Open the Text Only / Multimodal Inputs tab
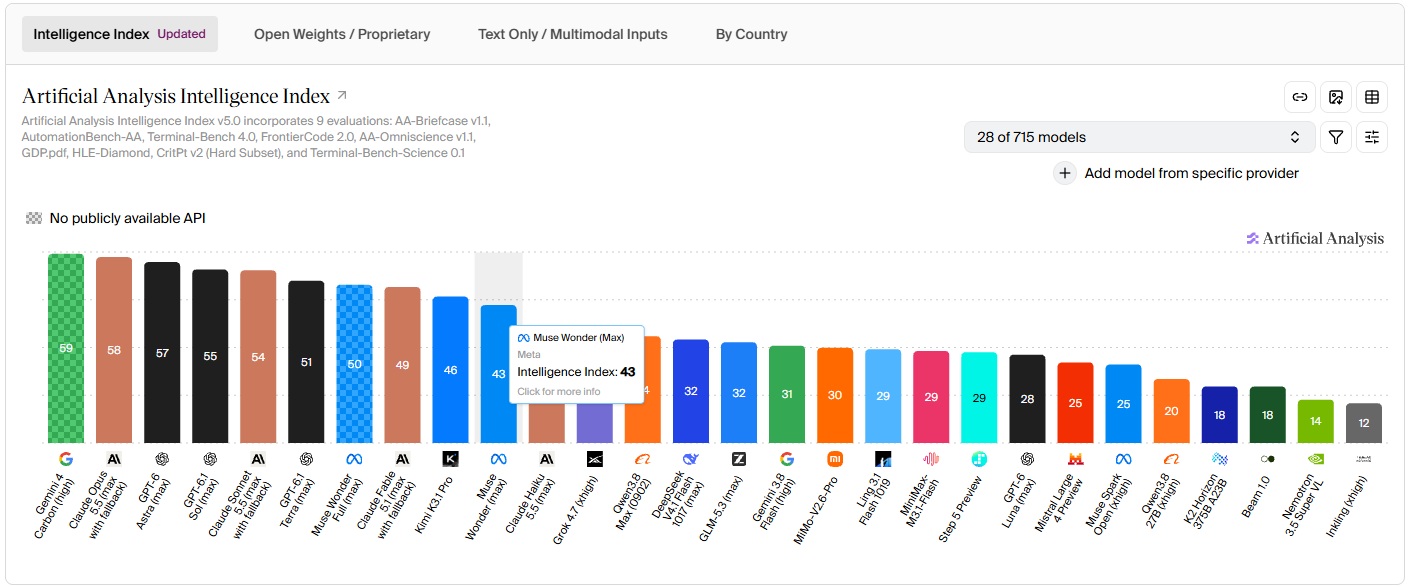1416x587 pixels. pyautogui.click(x=573, y=34)
